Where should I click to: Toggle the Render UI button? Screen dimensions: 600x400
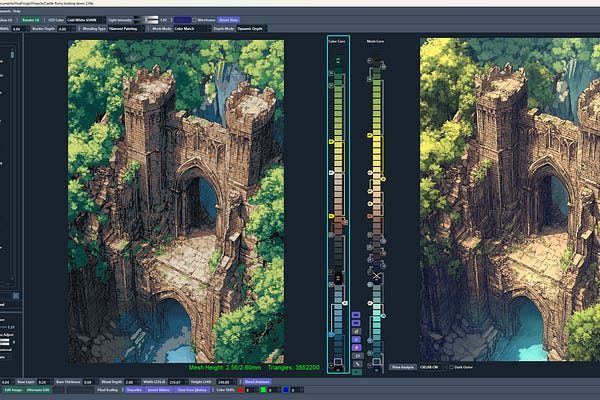pyautogui.click(x=31, y=19)
